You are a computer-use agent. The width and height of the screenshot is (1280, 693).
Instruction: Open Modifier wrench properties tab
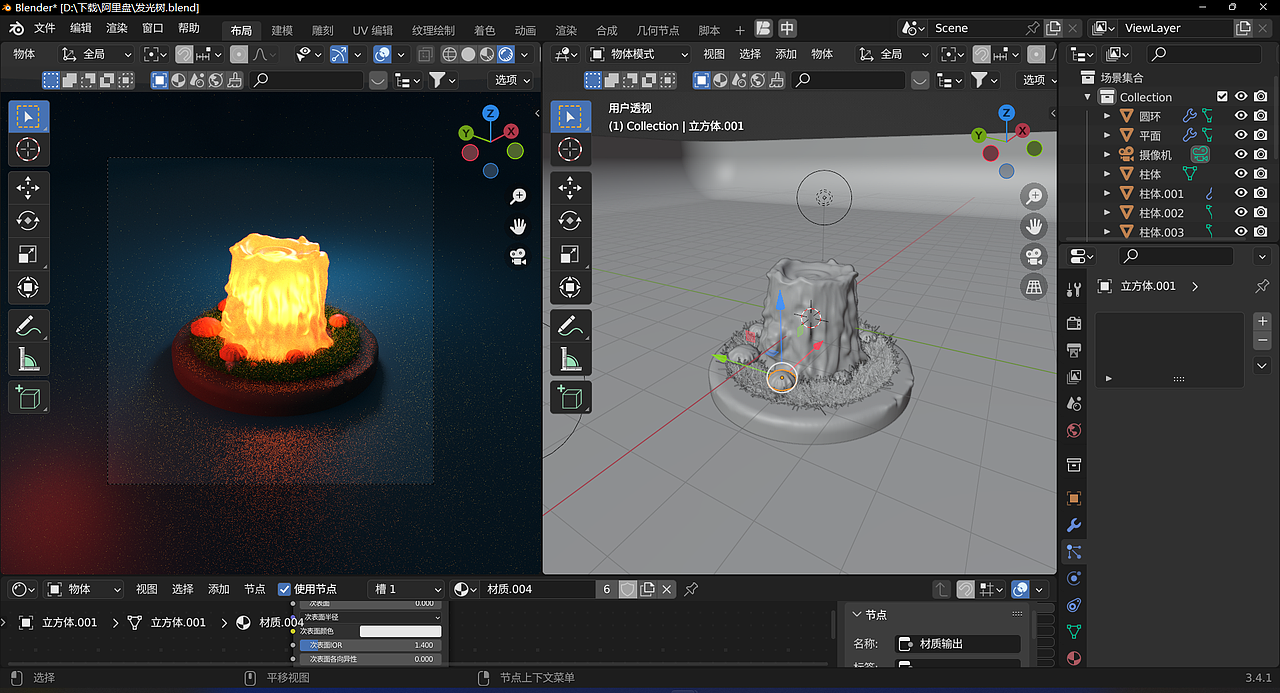[x=1074, y=525]
